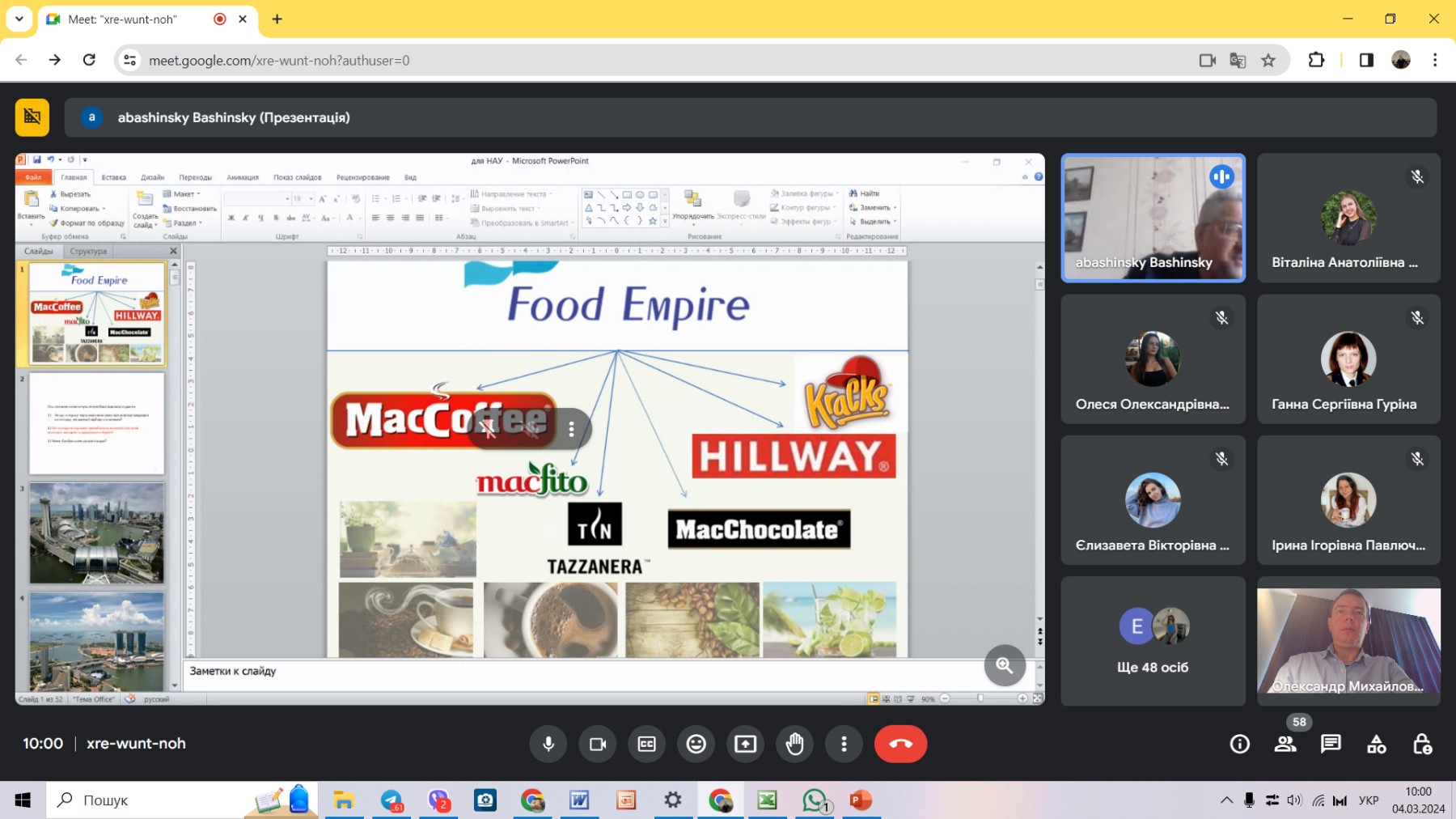The image size is (1456, 819).
Task: Click the present screen icon
Action: pos(745,744)
